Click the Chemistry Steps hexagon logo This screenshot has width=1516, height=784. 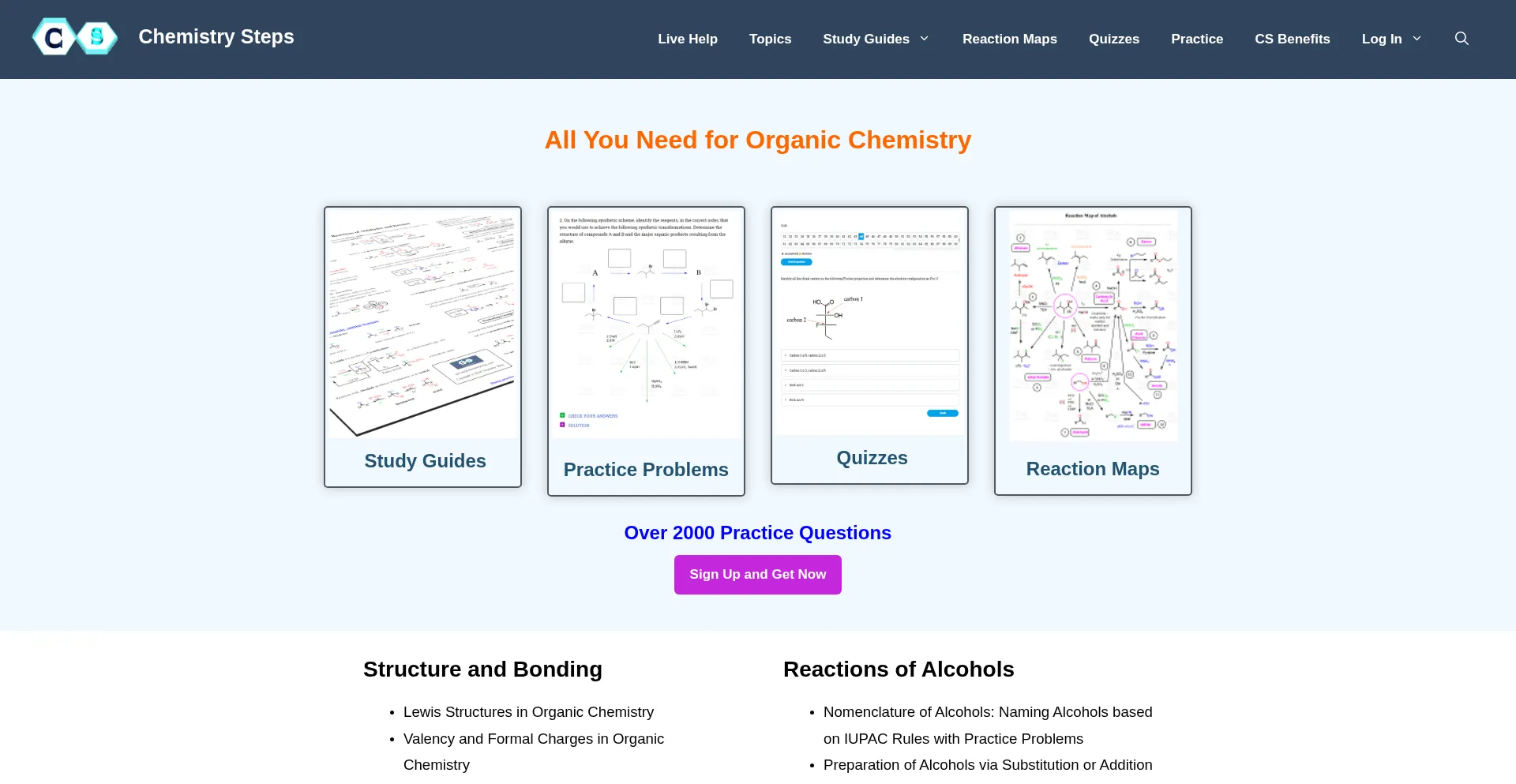[x=75, y=37]
